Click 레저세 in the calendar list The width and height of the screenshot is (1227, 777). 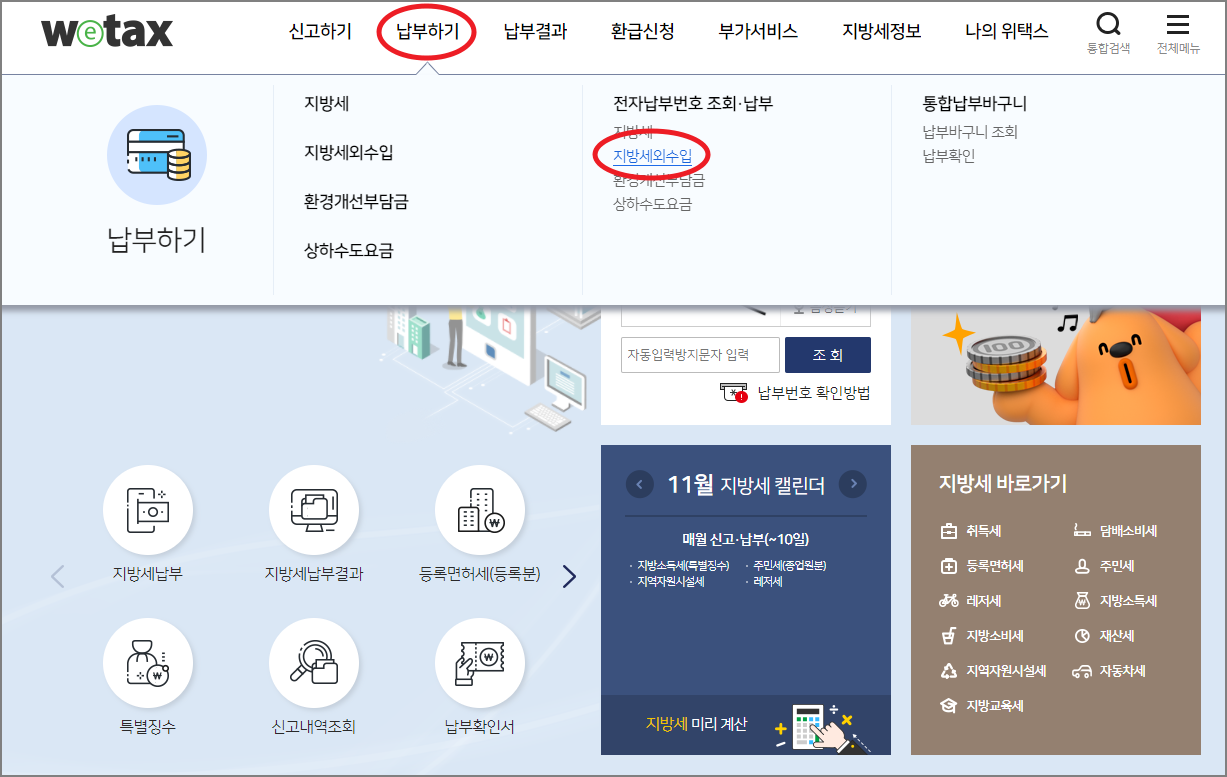768,581
